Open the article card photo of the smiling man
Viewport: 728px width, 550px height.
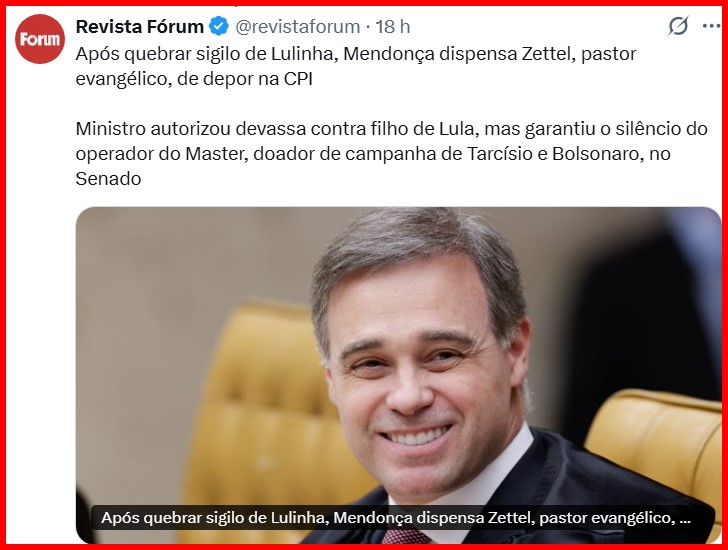pos(398,375)
